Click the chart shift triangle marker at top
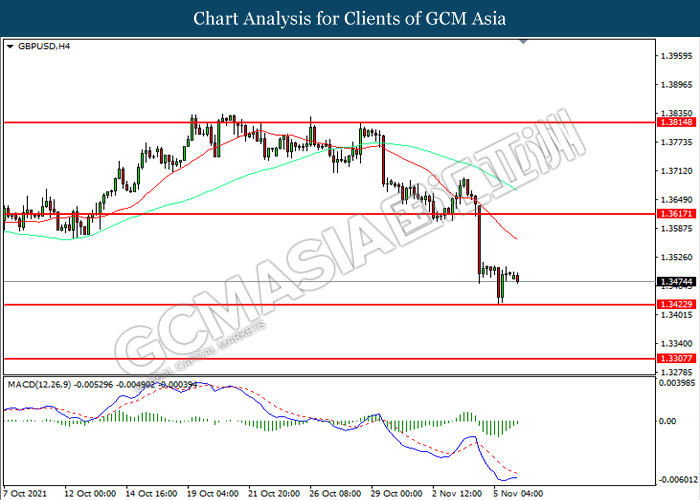The height and width of the screenshot is (500, 700). click(524, 42)
